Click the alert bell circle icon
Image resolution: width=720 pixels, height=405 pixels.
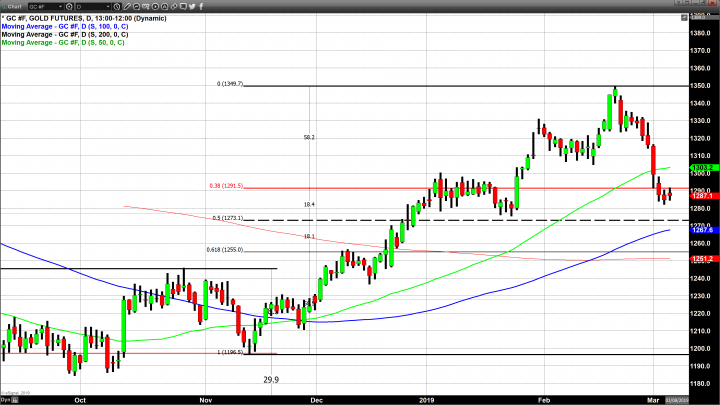[x=164, y=6]
